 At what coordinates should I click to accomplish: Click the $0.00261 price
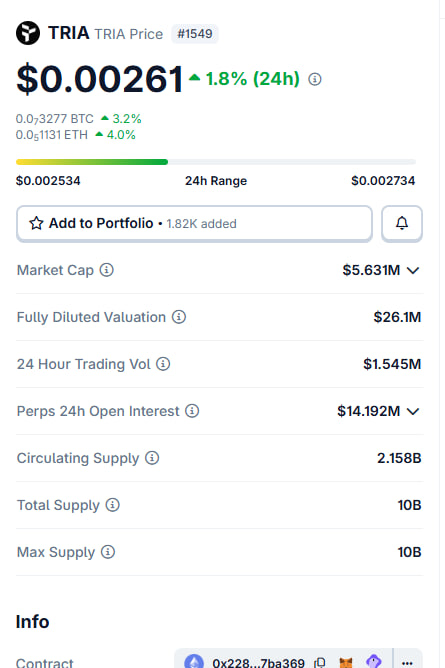pos(100,79)
